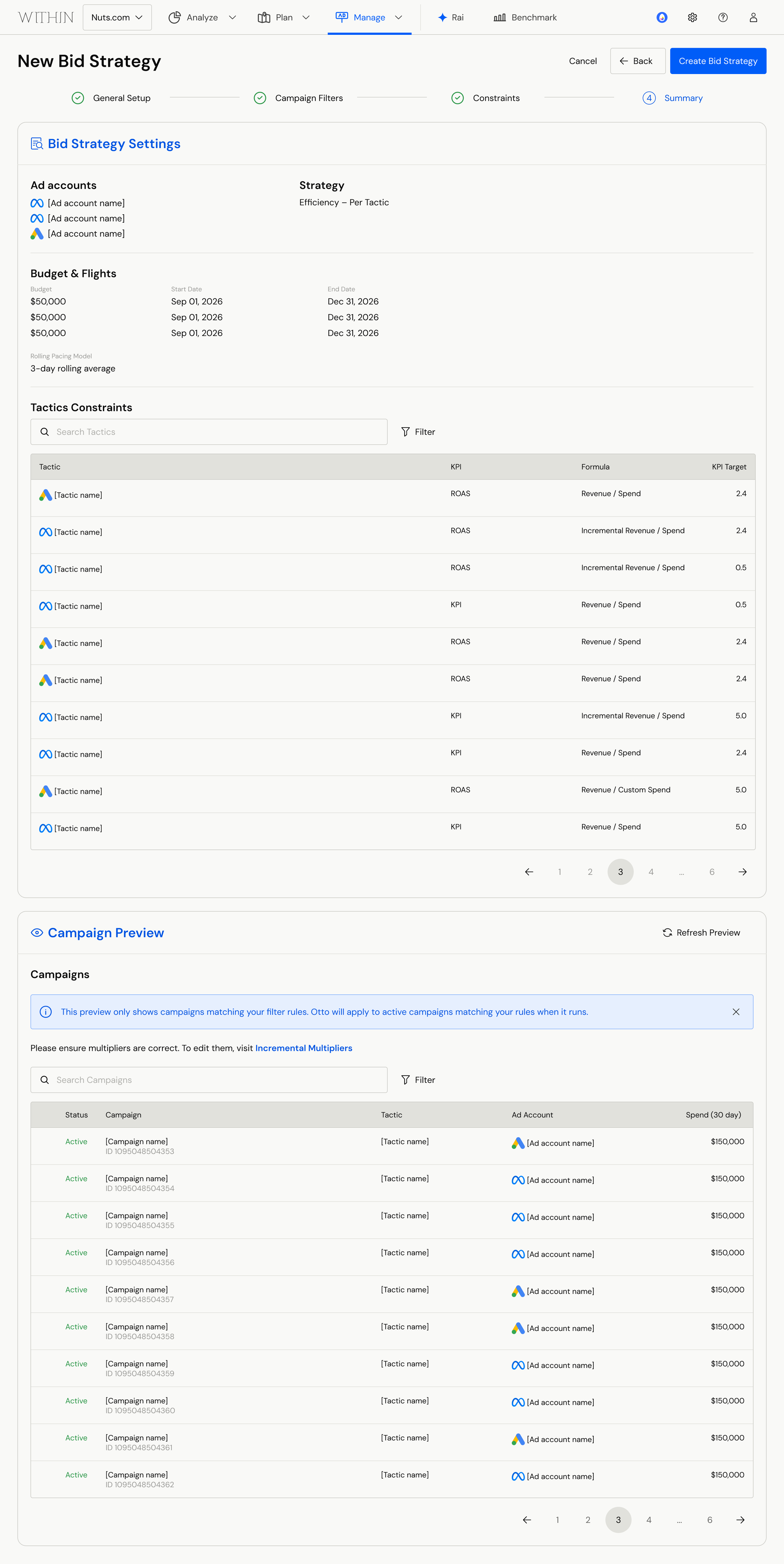Expand the Plan menu
Screen dimensions: 784x1564
[284, 18]
